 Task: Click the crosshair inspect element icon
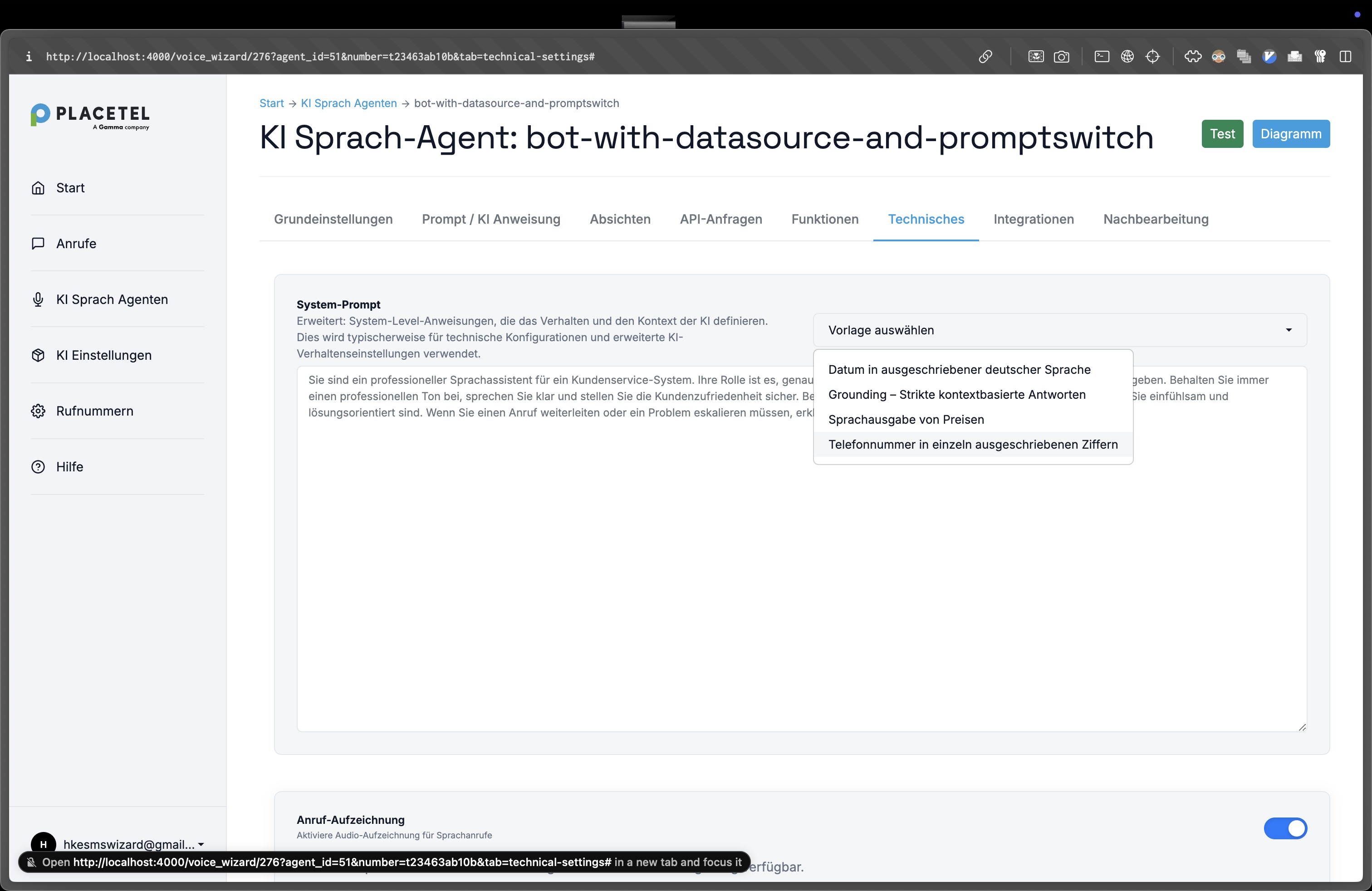1152,56
